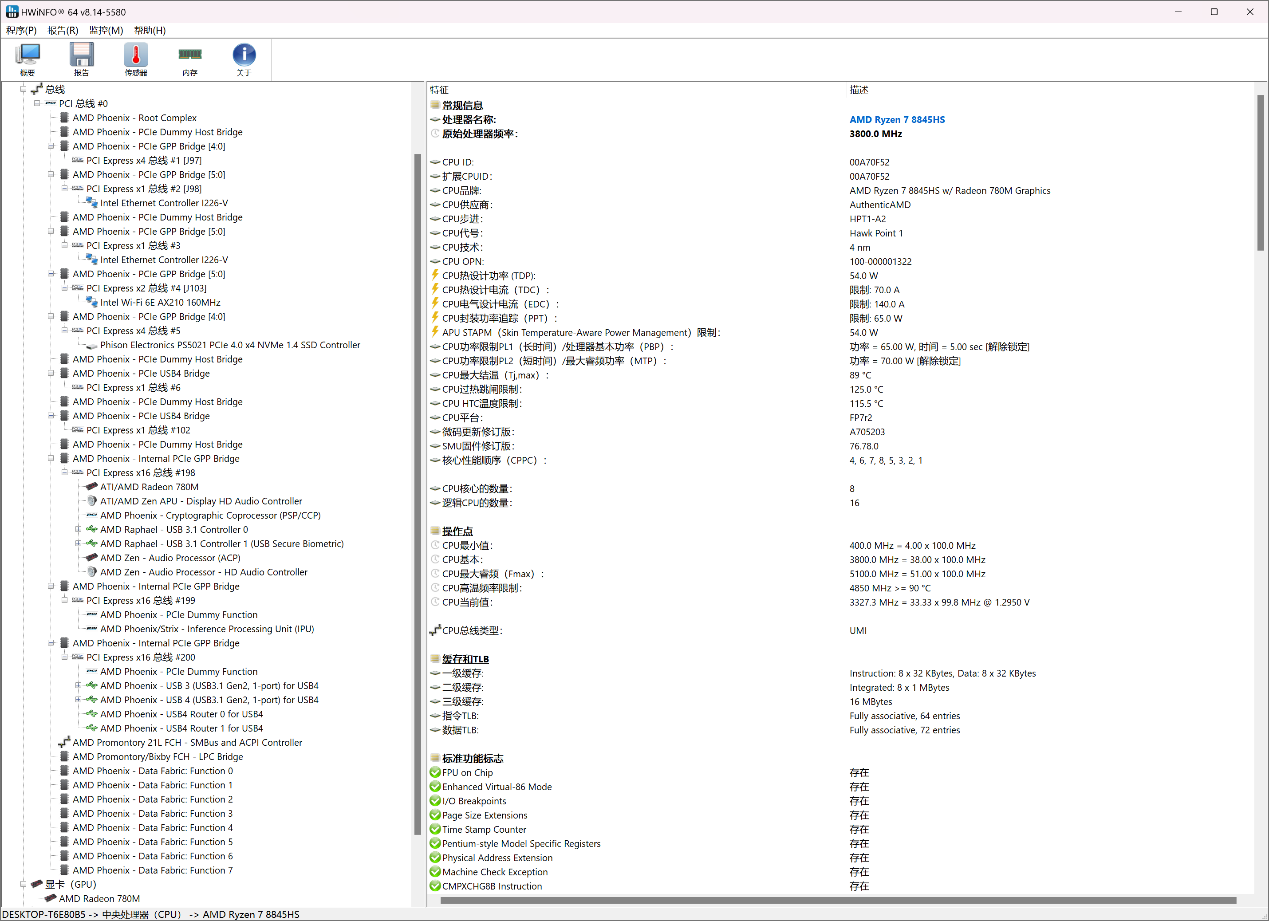Expand AMD Raphael USB 3.1 Controller 0
This screenshot has width=1269, height=921.
click(78, 530)
